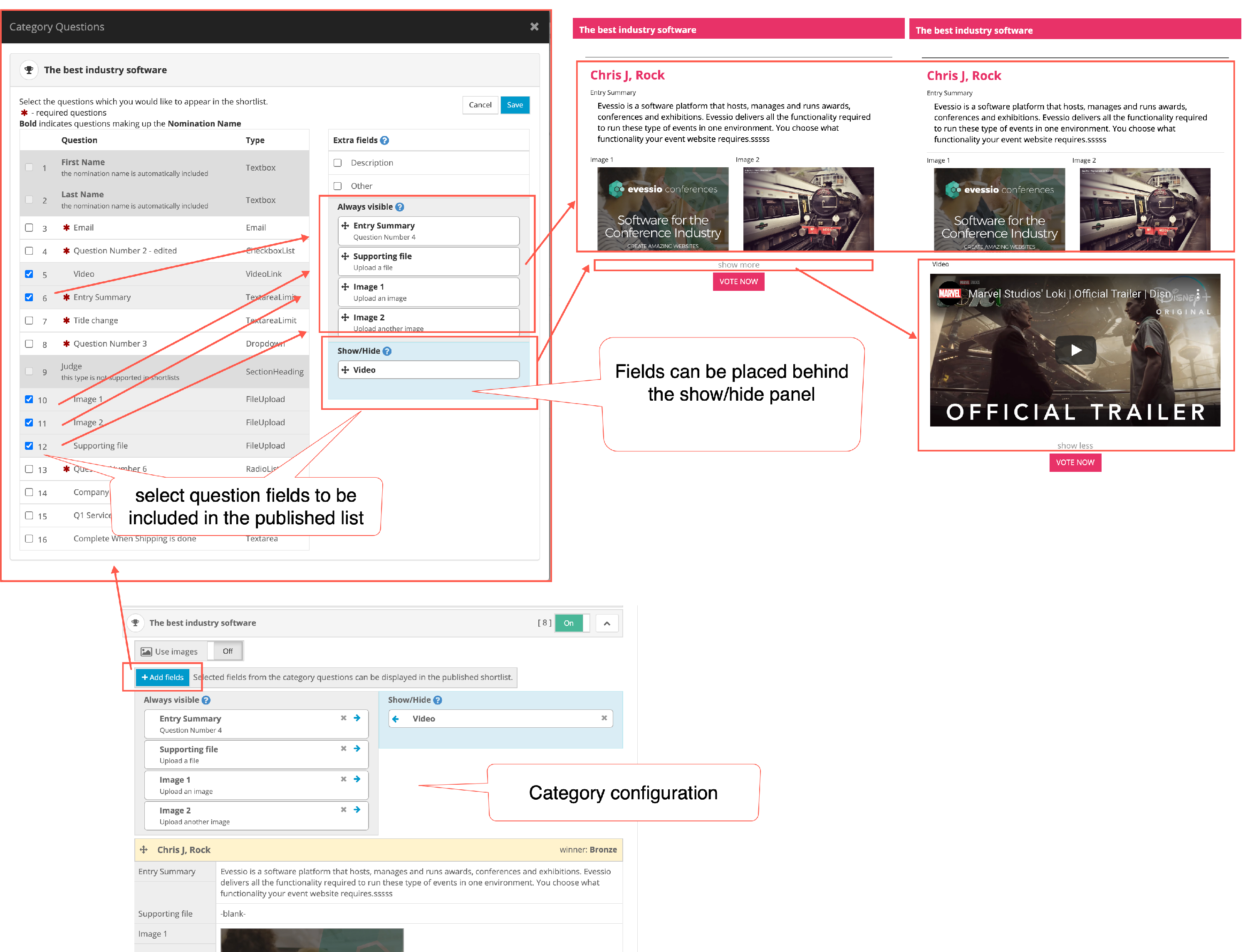The image size is (1248, 952).
Task: Remove Supporting file from Always visible list
Action: pyautogui.click(x=343, y=749)
